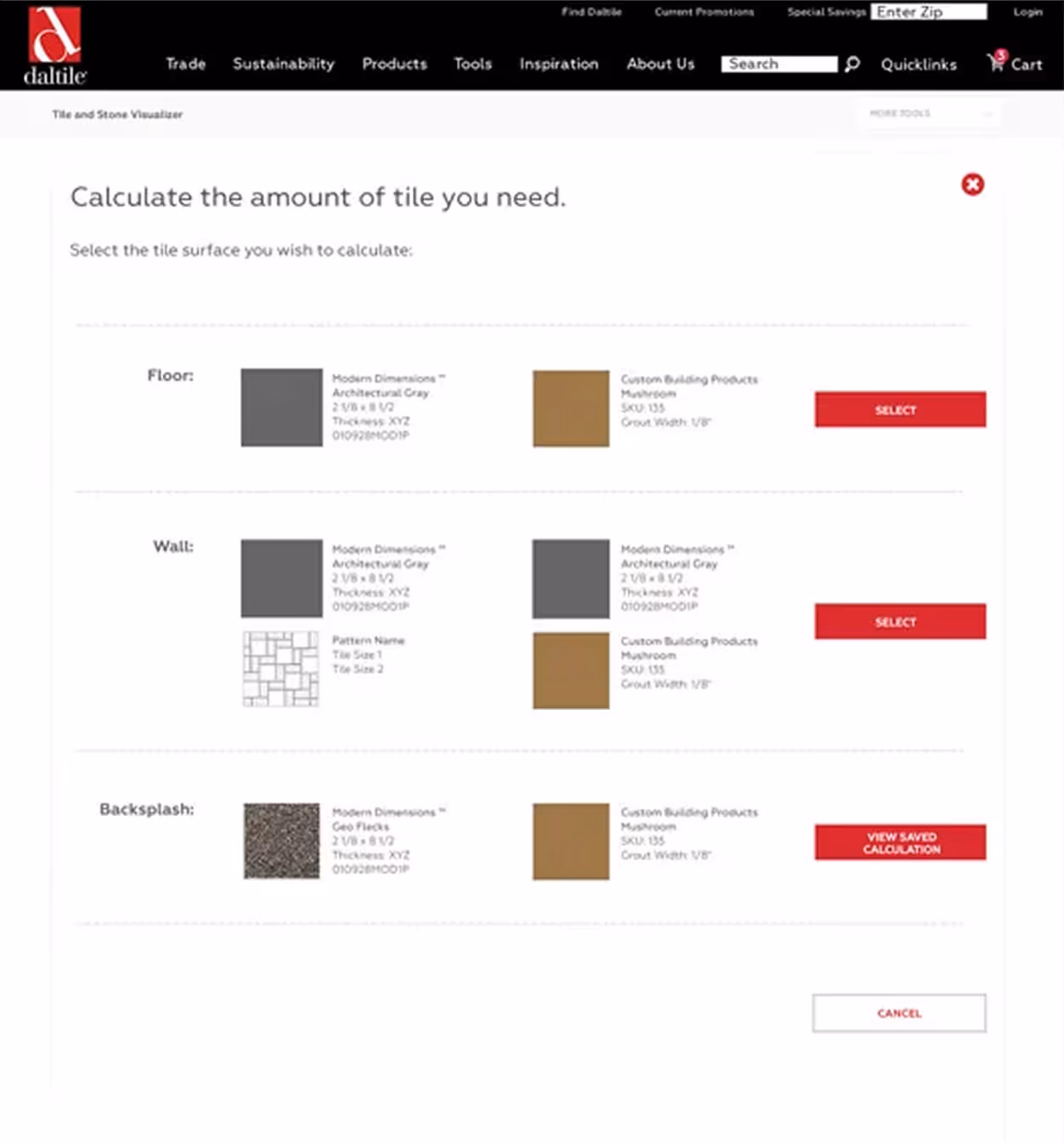1064x1144 pixels.
Task: Open the Products menu
Action: coord(395,64)
